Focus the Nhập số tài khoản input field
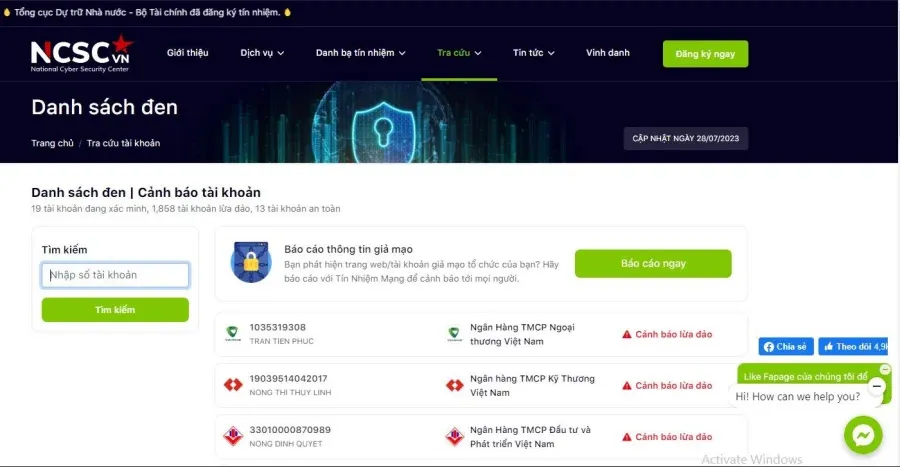Image resolution: width=900 pixels, height=467 pixels. (x=115, y=275)
